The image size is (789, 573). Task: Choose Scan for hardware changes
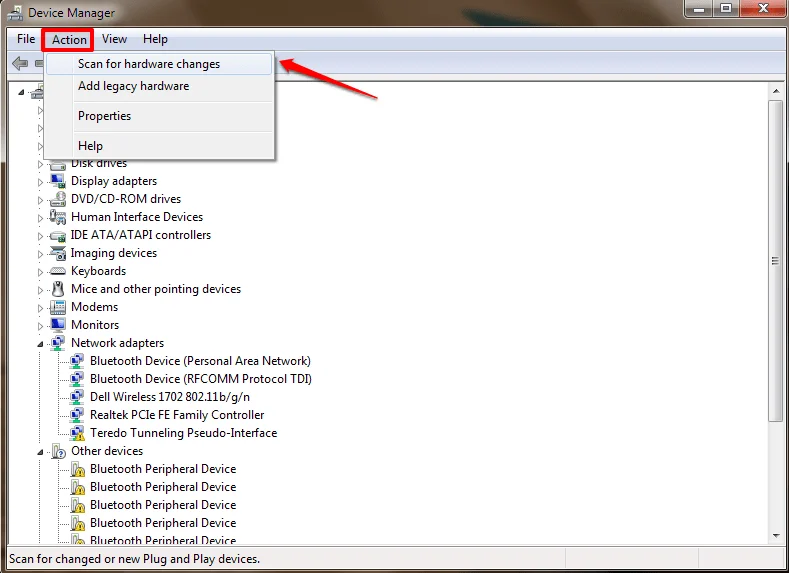point(159,64)
